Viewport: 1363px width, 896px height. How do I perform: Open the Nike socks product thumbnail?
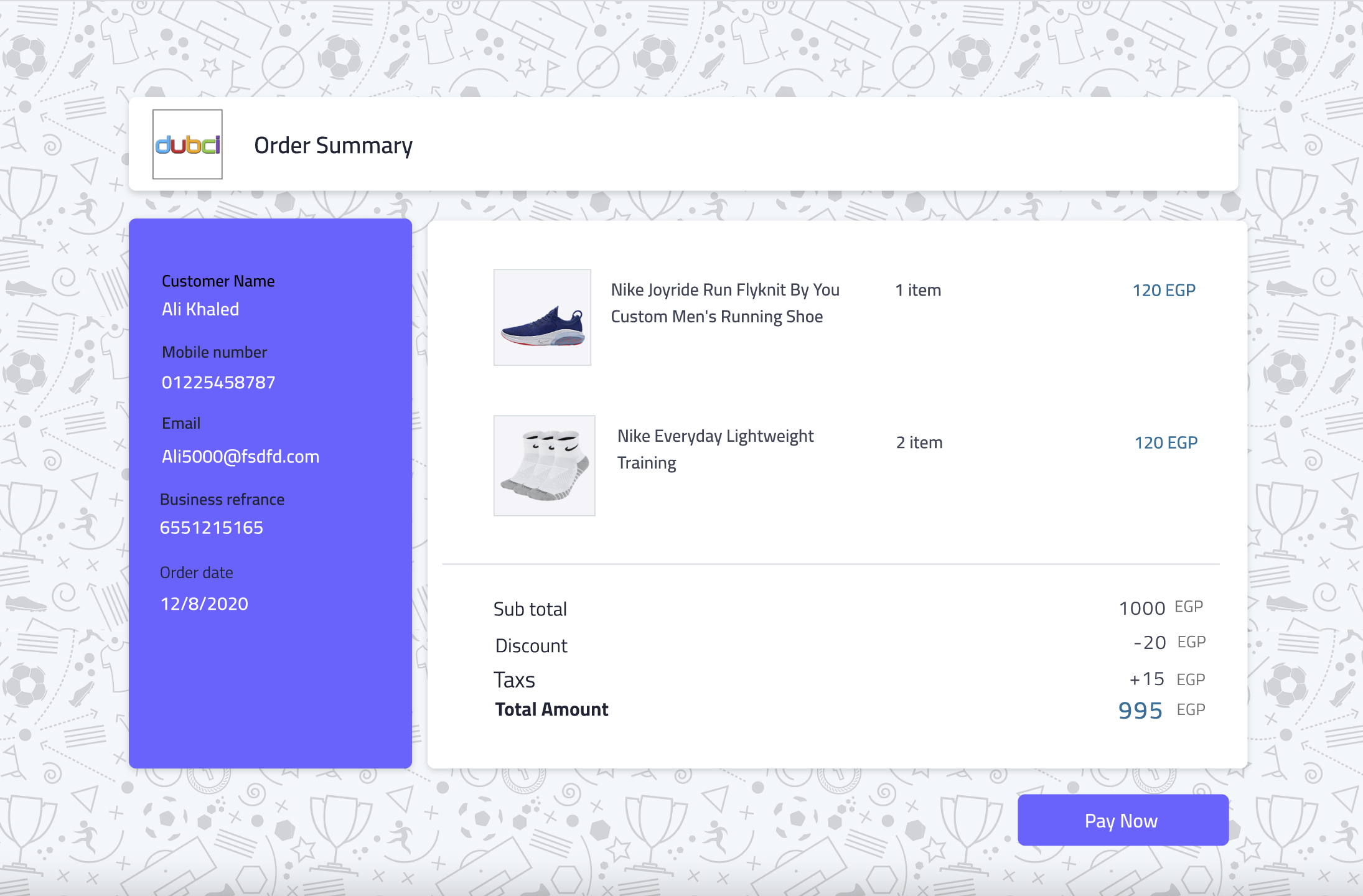point(545,465)
